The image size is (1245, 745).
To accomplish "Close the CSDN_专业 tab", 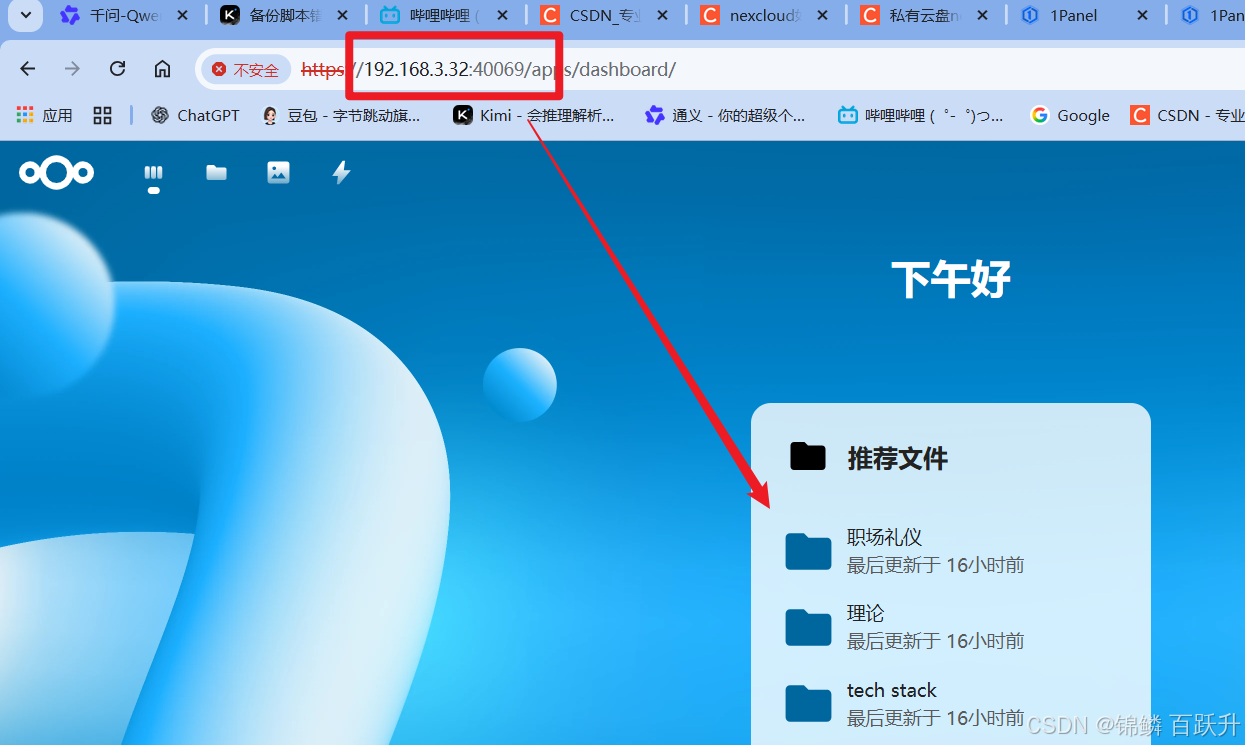I will pos(662,16).
